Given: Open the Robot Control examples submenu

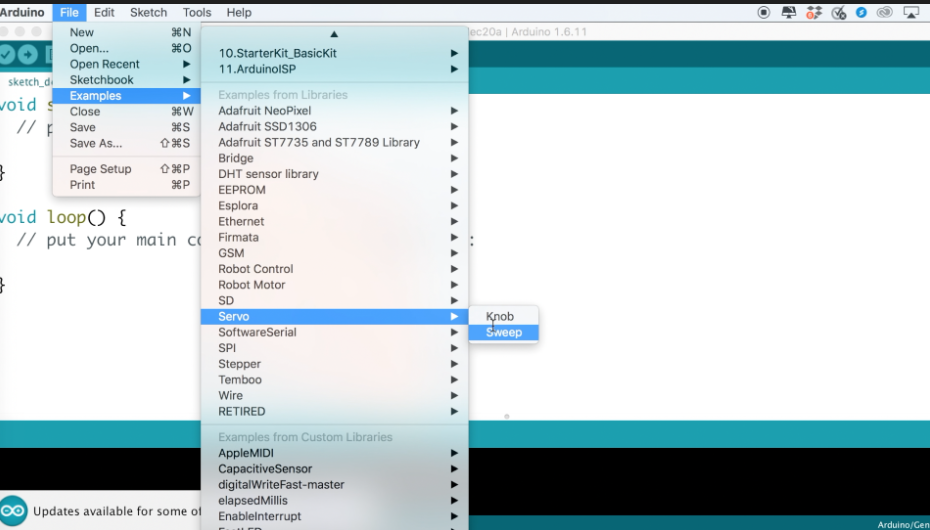Looking at the screenshot, I should [335, 269].
